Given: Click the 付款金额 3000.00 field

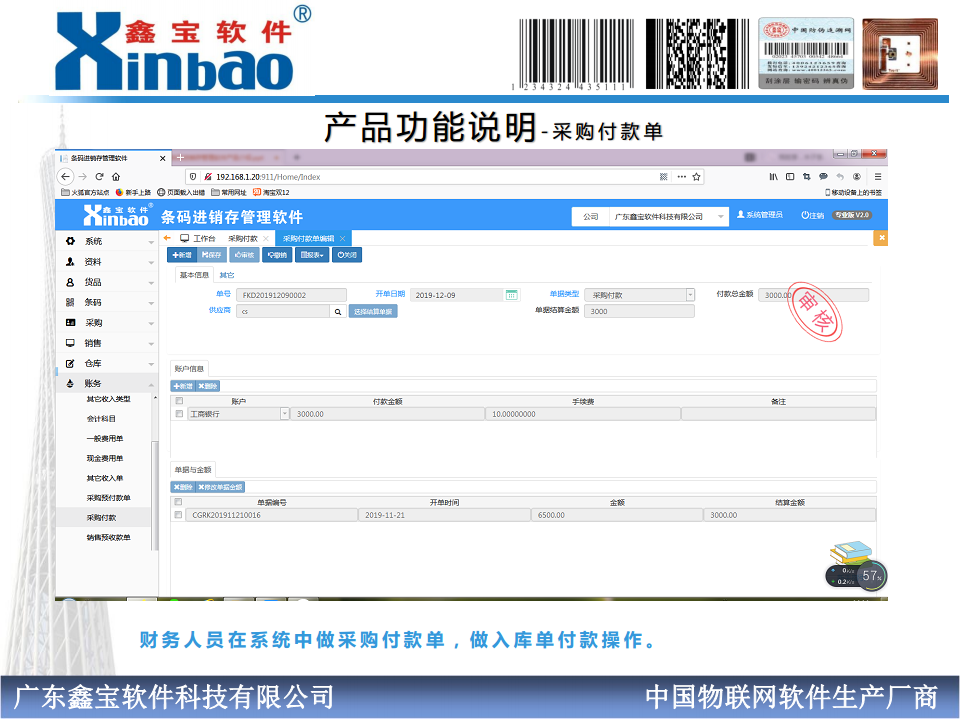Looking at the screenshot, I should 387,414.
